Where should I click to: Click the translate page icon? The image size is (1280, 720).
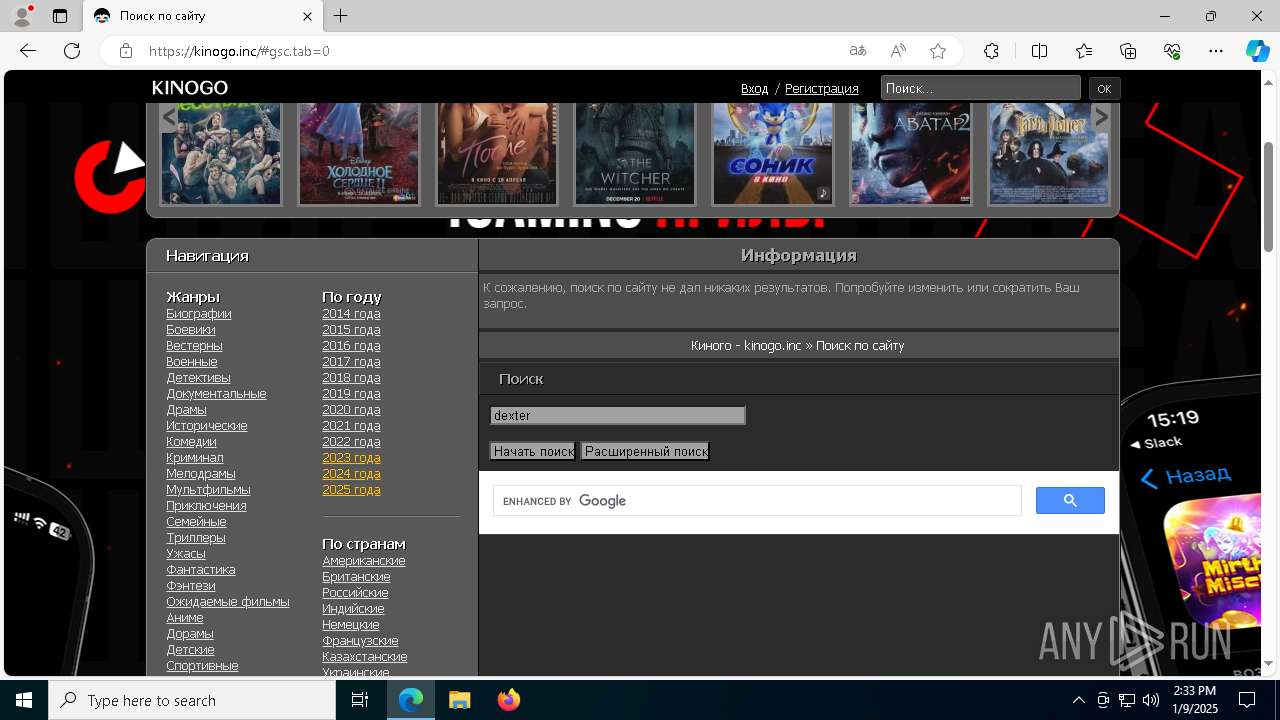(858, 51)
